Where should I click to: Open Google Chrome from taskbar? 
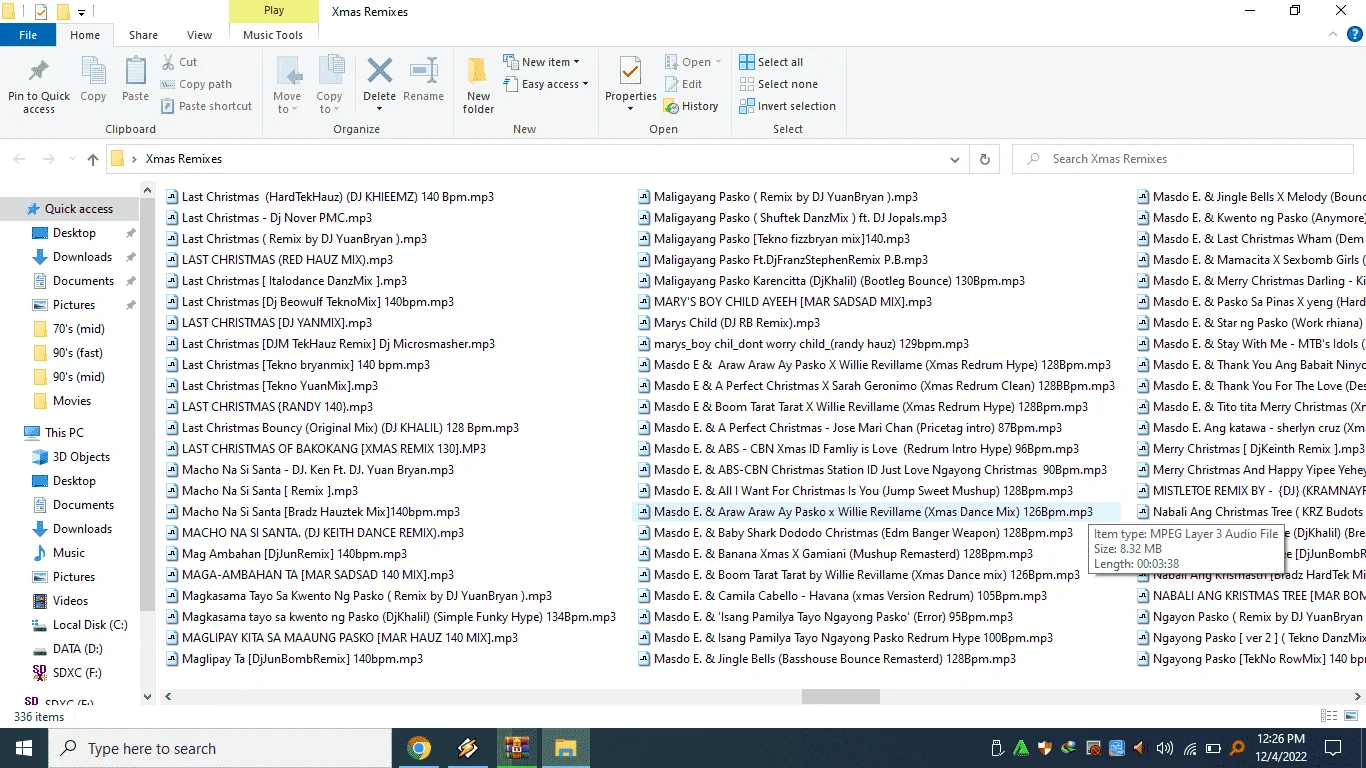click(x=419, y=748)
